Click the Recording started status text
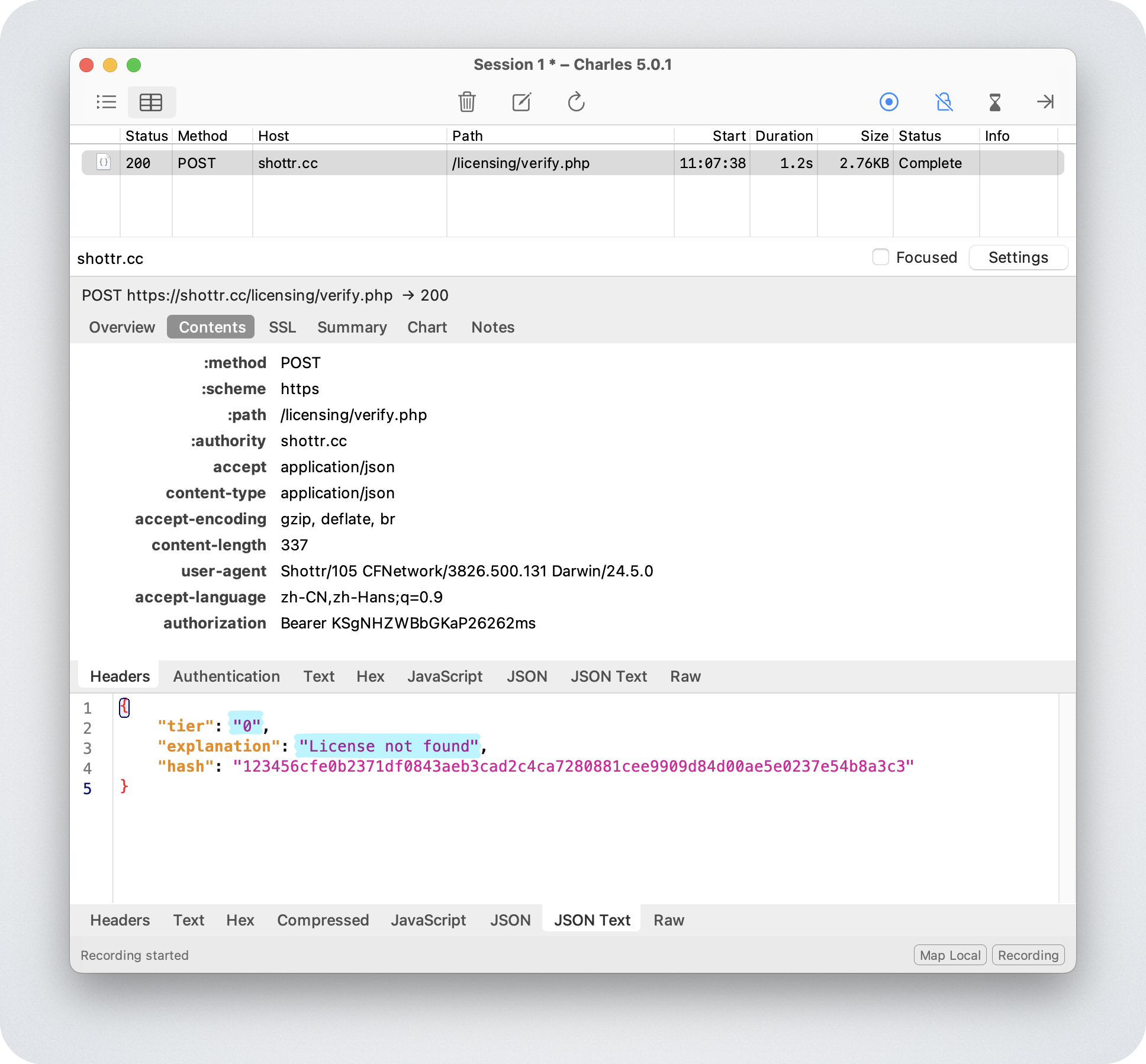 tap(134, 955)
